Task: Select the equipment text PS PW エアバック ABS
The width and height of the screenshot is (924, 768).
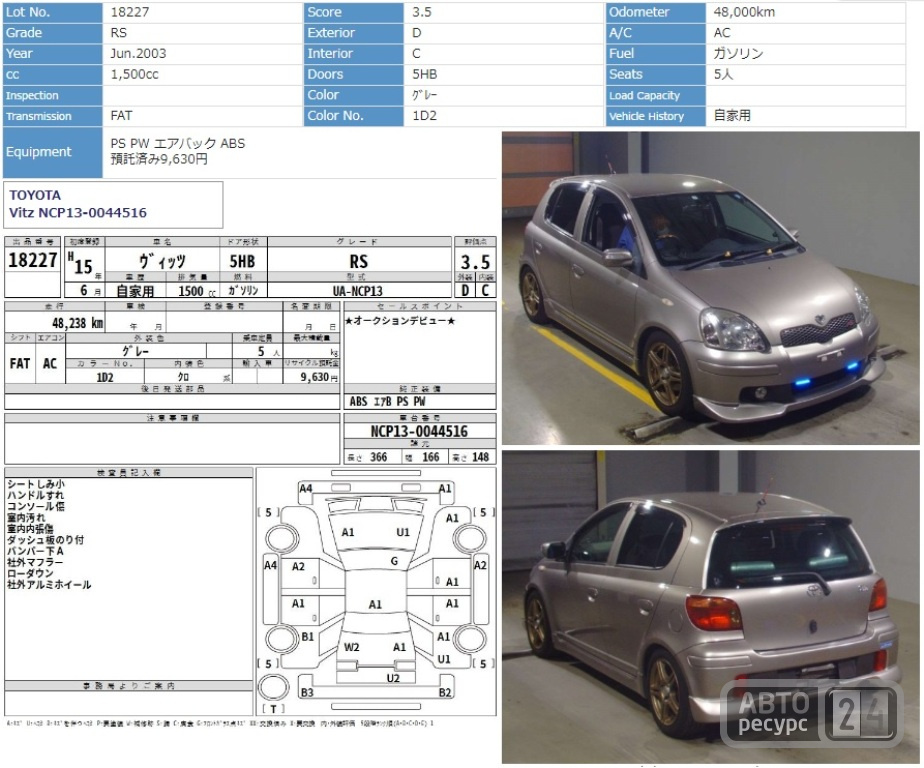Action: tap(177, 143)
